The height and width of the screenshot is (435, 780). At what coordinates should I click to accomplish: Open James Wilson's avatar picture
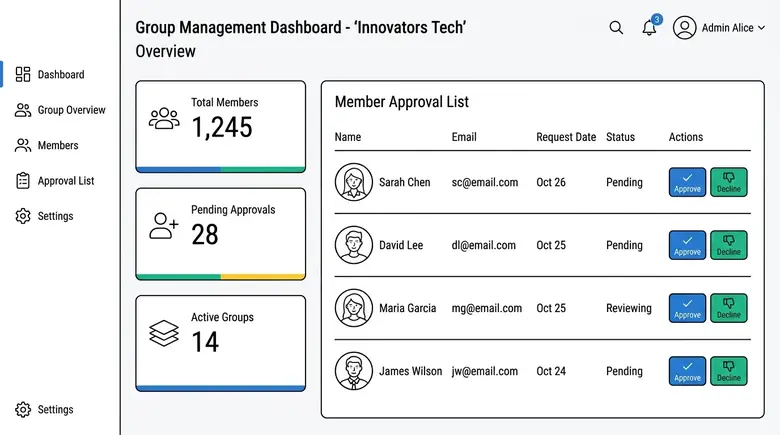click(x=354, y=371)
